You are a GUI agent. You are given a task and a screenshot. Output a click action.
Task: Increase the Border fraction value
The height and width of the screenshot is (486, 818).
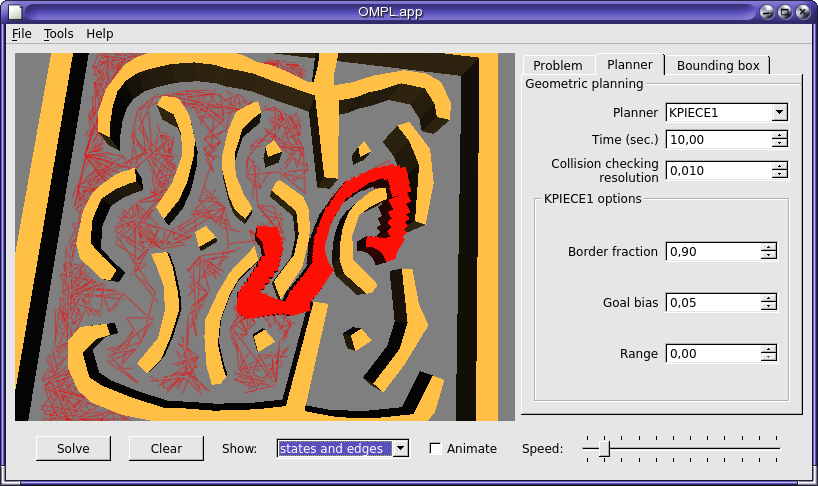(768, 247)
